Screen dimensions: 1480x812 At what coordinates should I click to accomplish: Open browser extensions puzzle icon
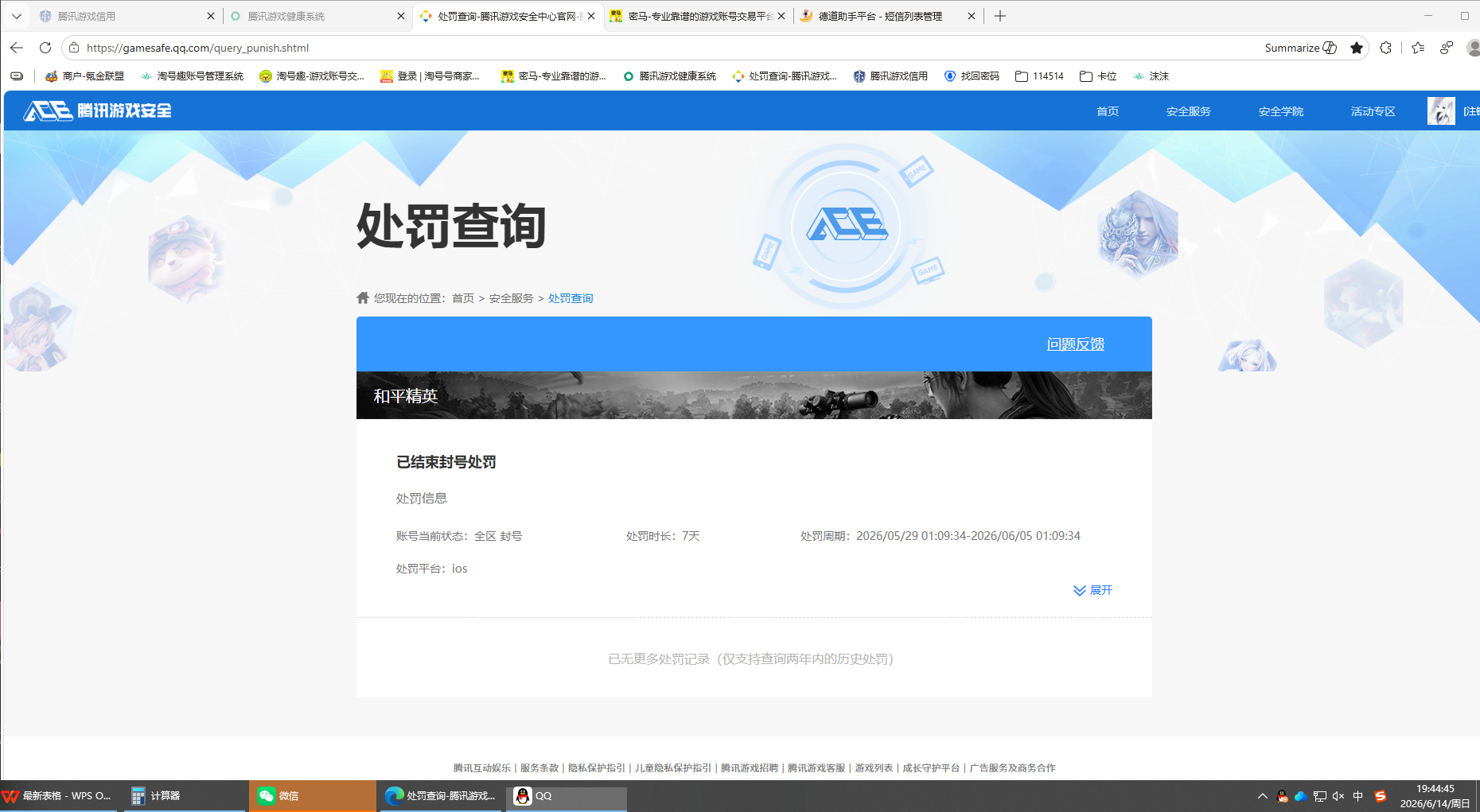pyautogui.click(x=1386, y=48)
